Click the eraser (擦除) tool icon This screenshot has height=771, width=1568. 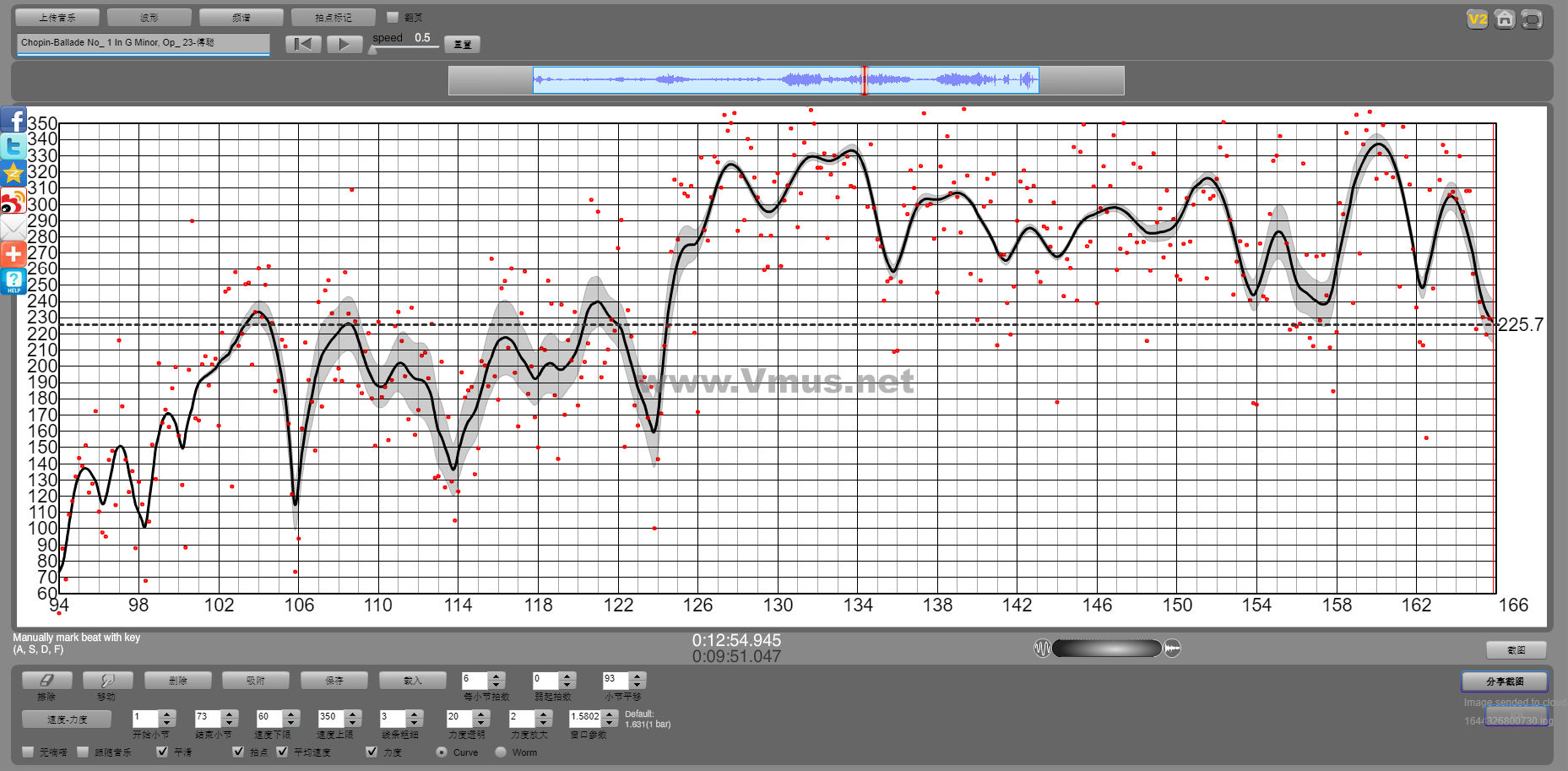(46, 680)
